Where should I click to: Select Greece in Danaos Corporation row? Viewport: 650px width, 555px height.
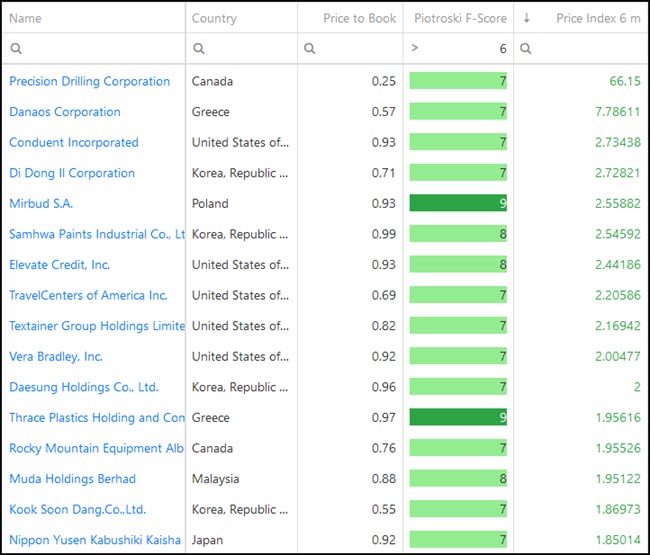[x=211, y=112]
